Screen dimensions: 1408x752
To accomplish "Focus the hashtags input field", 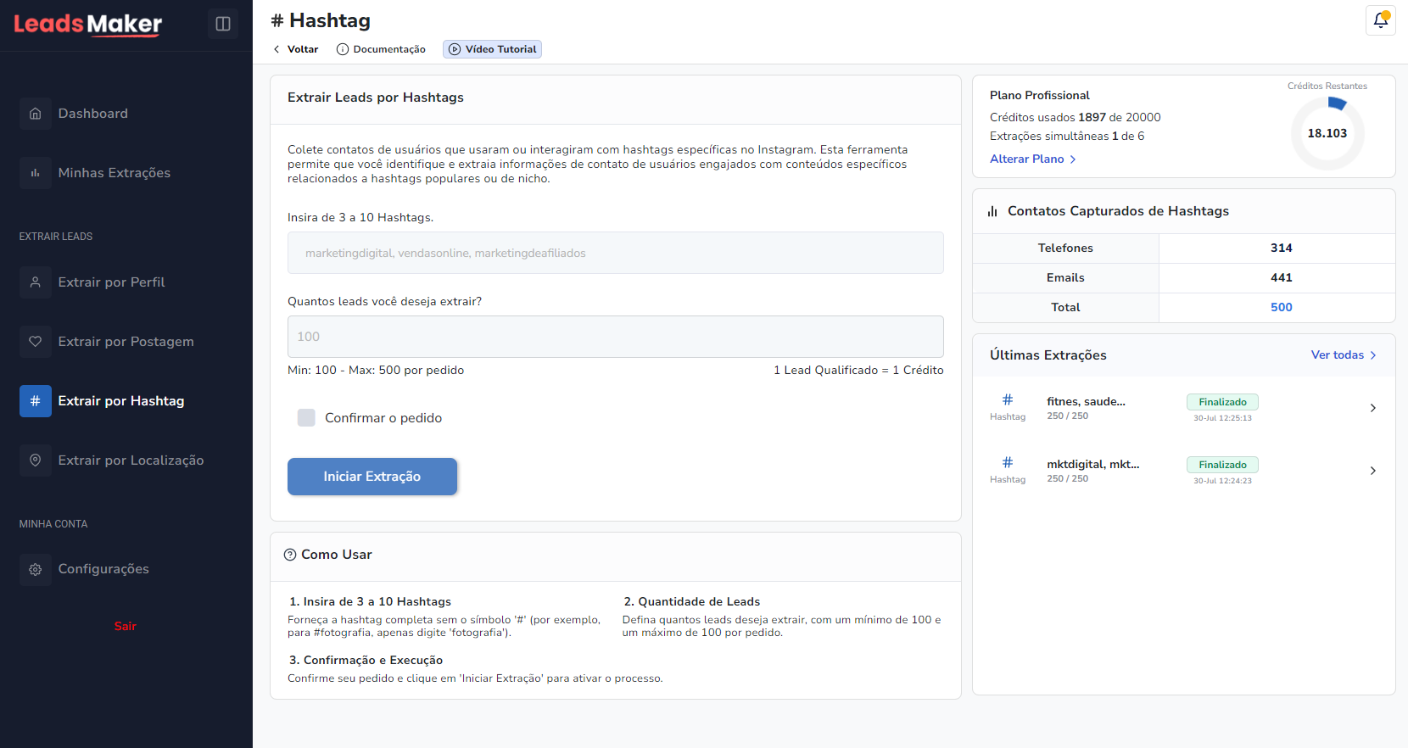I will (x=615, y=253).
